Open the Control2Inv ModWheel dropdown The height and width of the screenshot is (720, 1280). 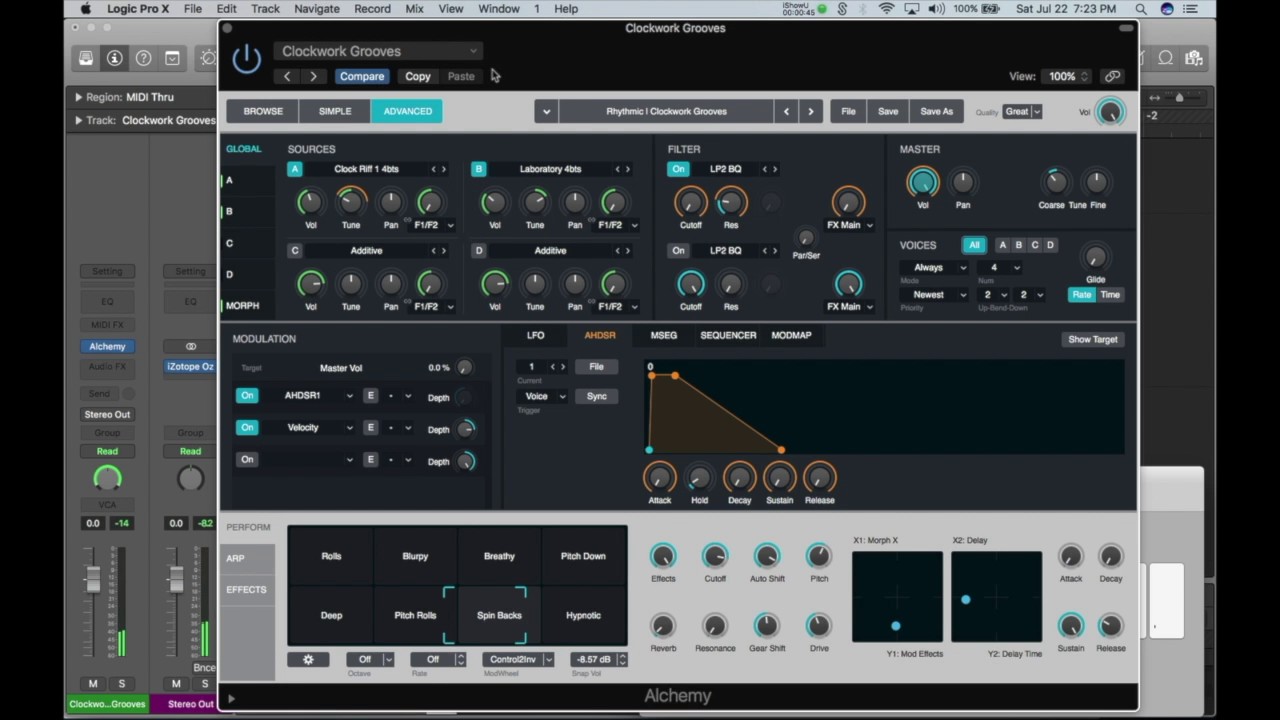pos(518,659)
